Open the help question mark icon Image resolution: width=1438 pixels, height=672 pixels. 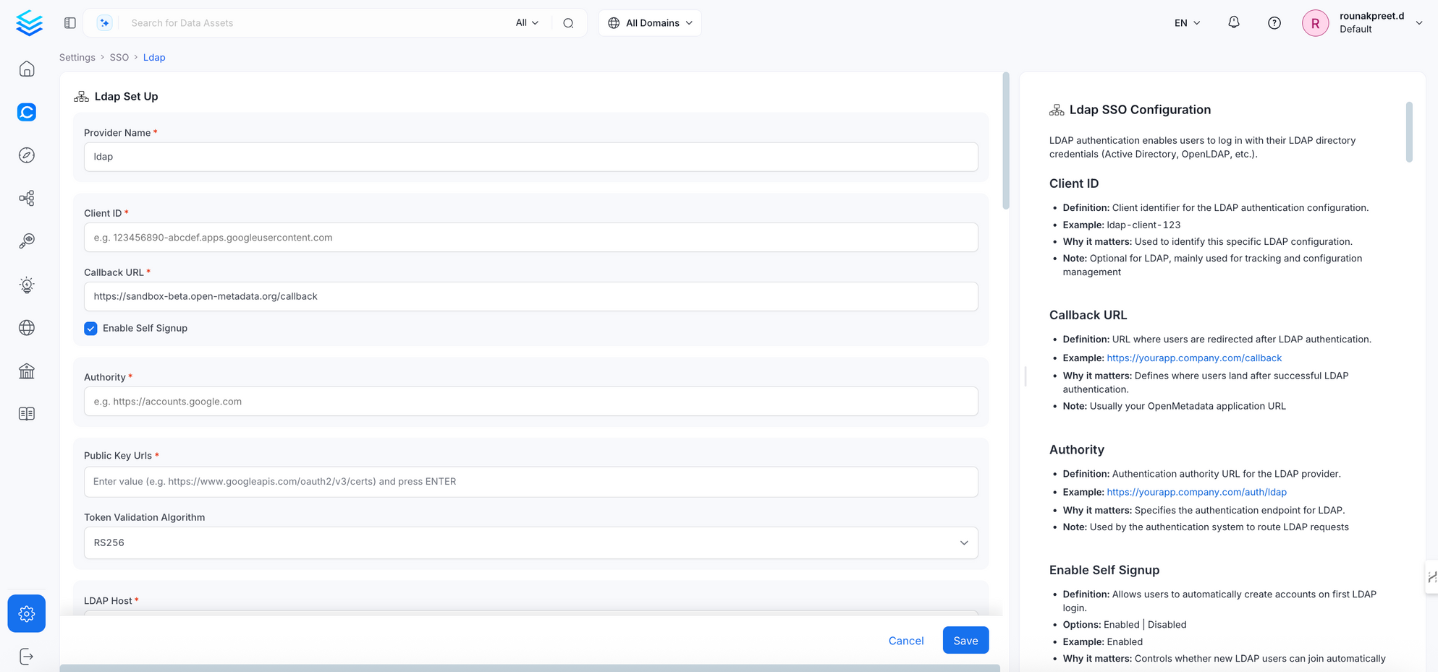(x=1274, y=23)
